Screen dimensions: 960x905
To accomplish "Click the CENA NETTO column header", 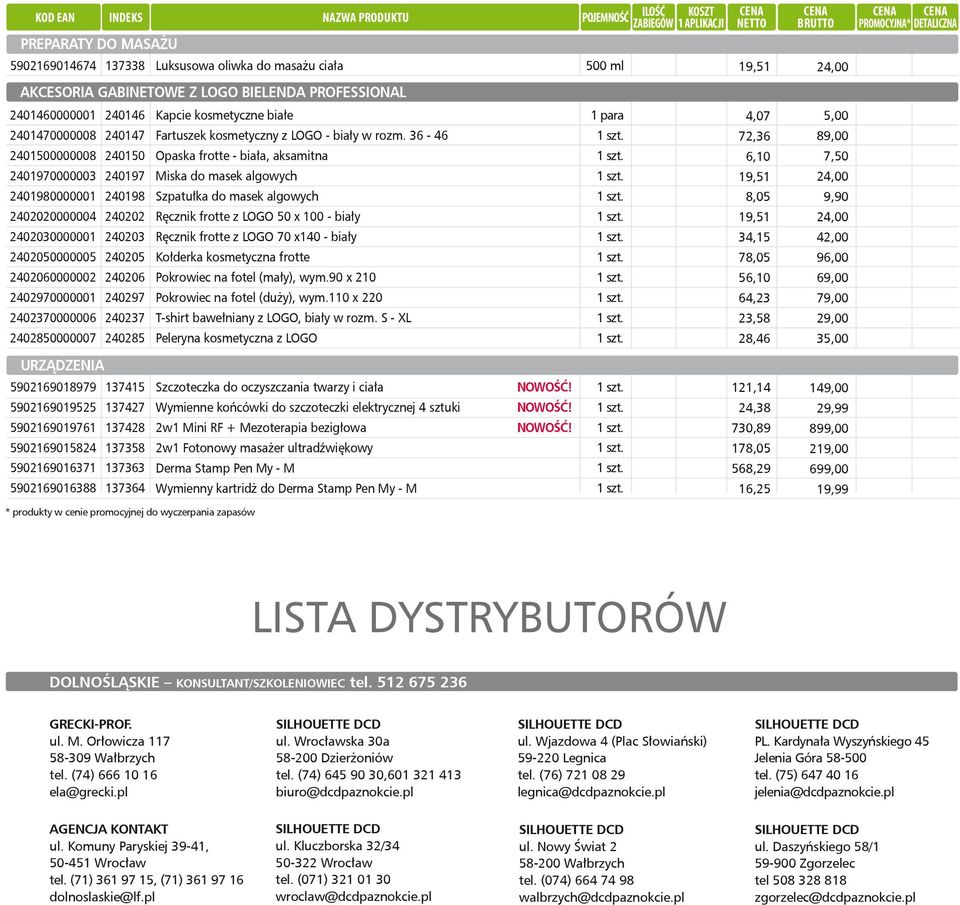I will tap(751, 17).
